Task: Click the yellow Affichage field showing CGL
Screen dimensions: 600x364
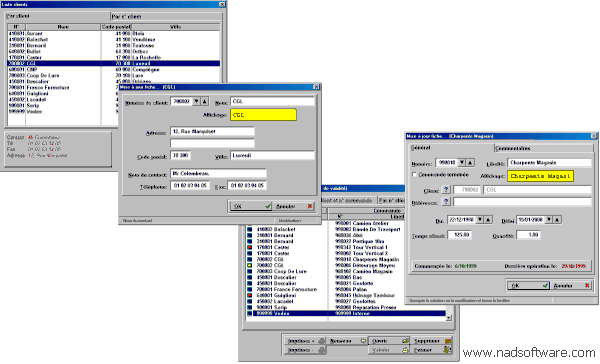Action: pyautogui.click(x=263, y=115)
